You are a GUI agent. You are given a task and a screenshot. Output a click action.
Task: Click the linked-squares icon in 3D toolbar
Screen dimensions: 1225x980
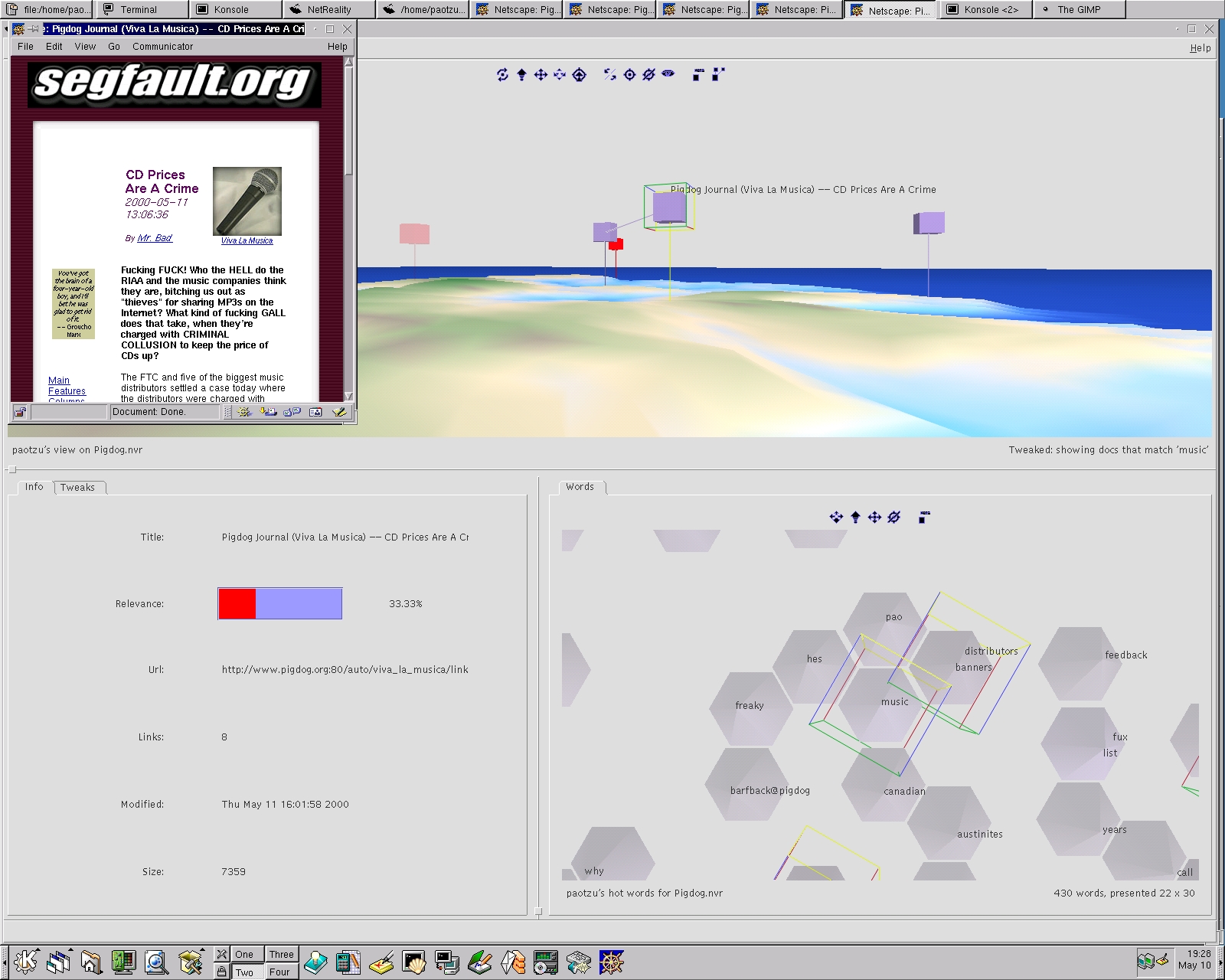[718, 74]
